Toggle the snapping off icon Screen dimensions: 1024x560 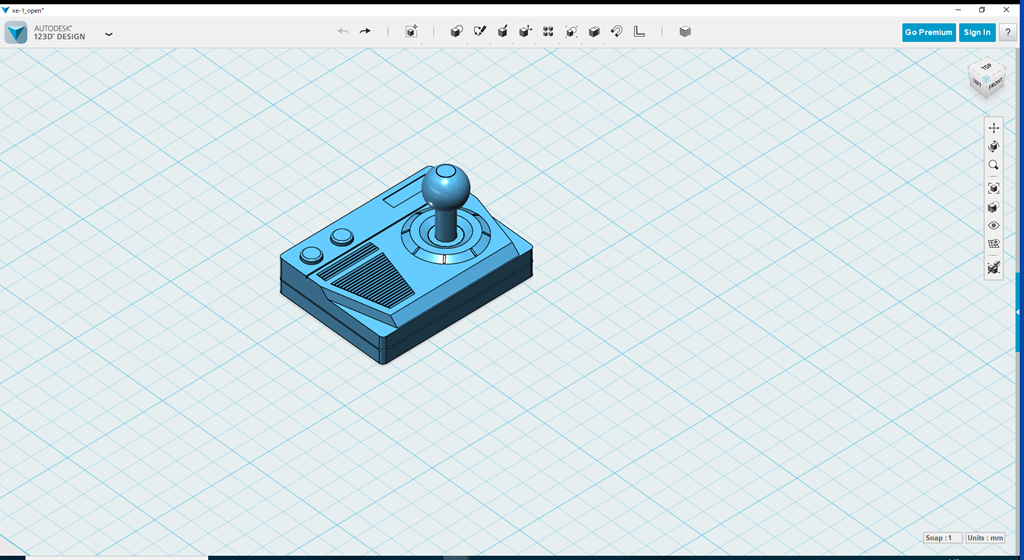point(993,268)
